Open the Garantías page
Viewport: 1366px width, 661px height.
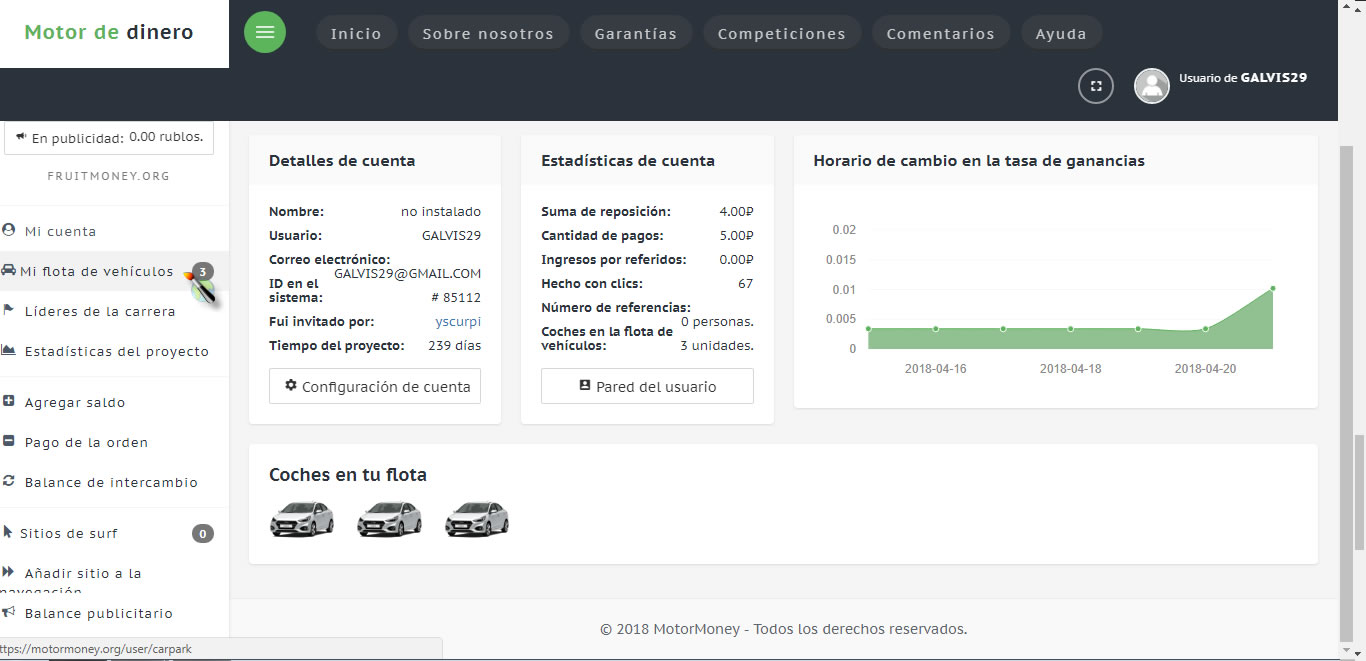coord(636,33)
